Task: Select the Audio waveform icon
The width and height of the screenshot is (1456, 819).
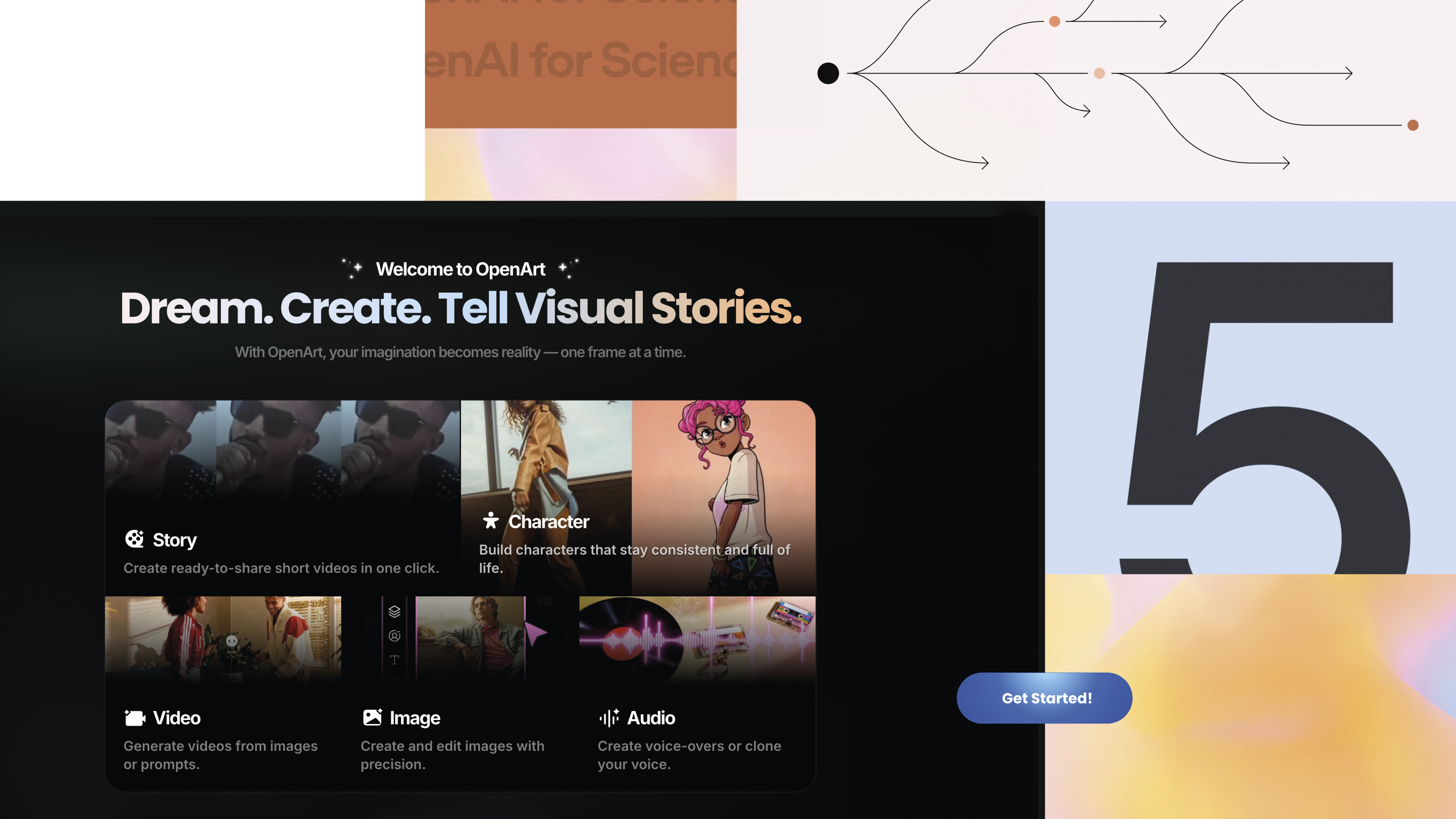Action: point(609,717)
